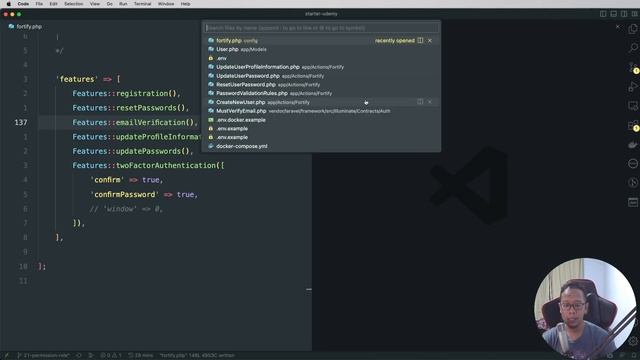Open MustVerifyEmail.php entry
640x360 pixels.
click(321, 111)
